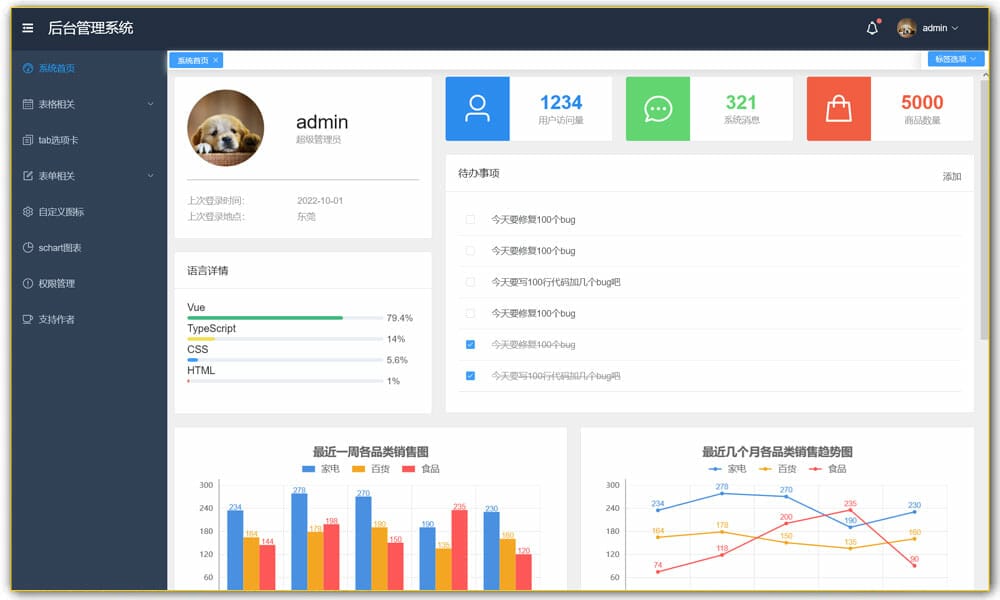
Task: Click the blue user icon on 用户访问量 card
Action: point(476,109)
